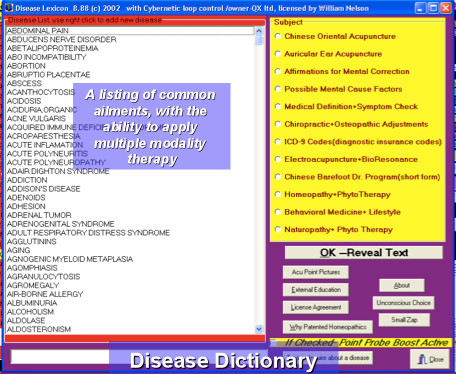The width and height of the screenshot is (456, 374).
Task: Click the Disease Lexicon title bar app icon
Action: click(x=9, y=7)
